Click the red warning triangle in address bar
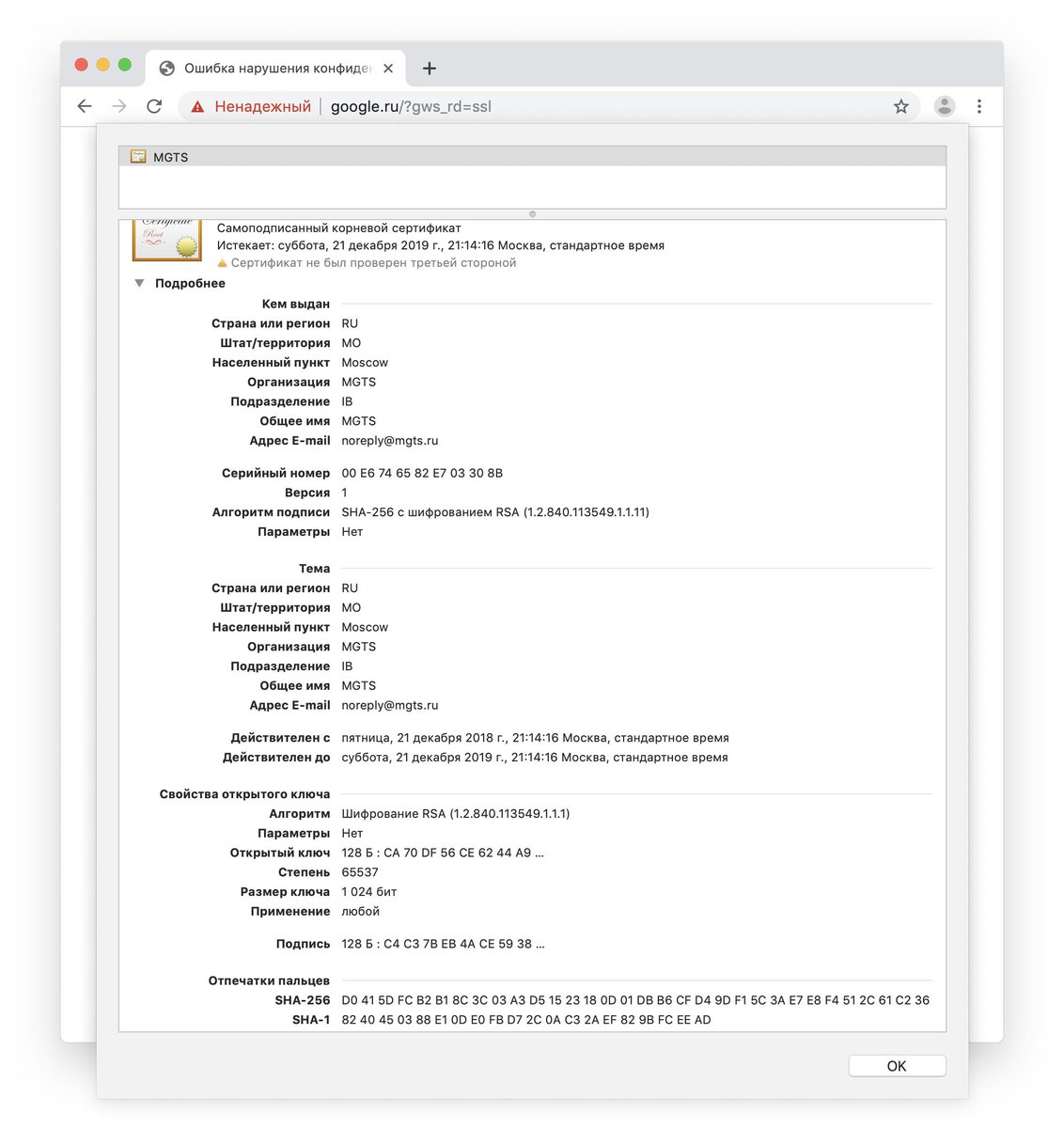 click(197, 107)
